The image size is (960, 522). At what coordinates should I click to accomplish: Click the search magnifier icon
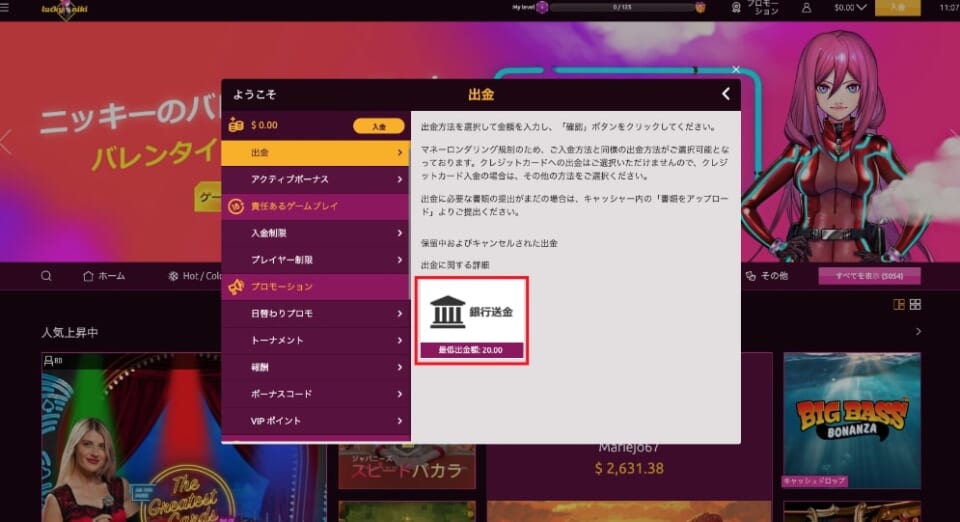click(x=47, y=276)
